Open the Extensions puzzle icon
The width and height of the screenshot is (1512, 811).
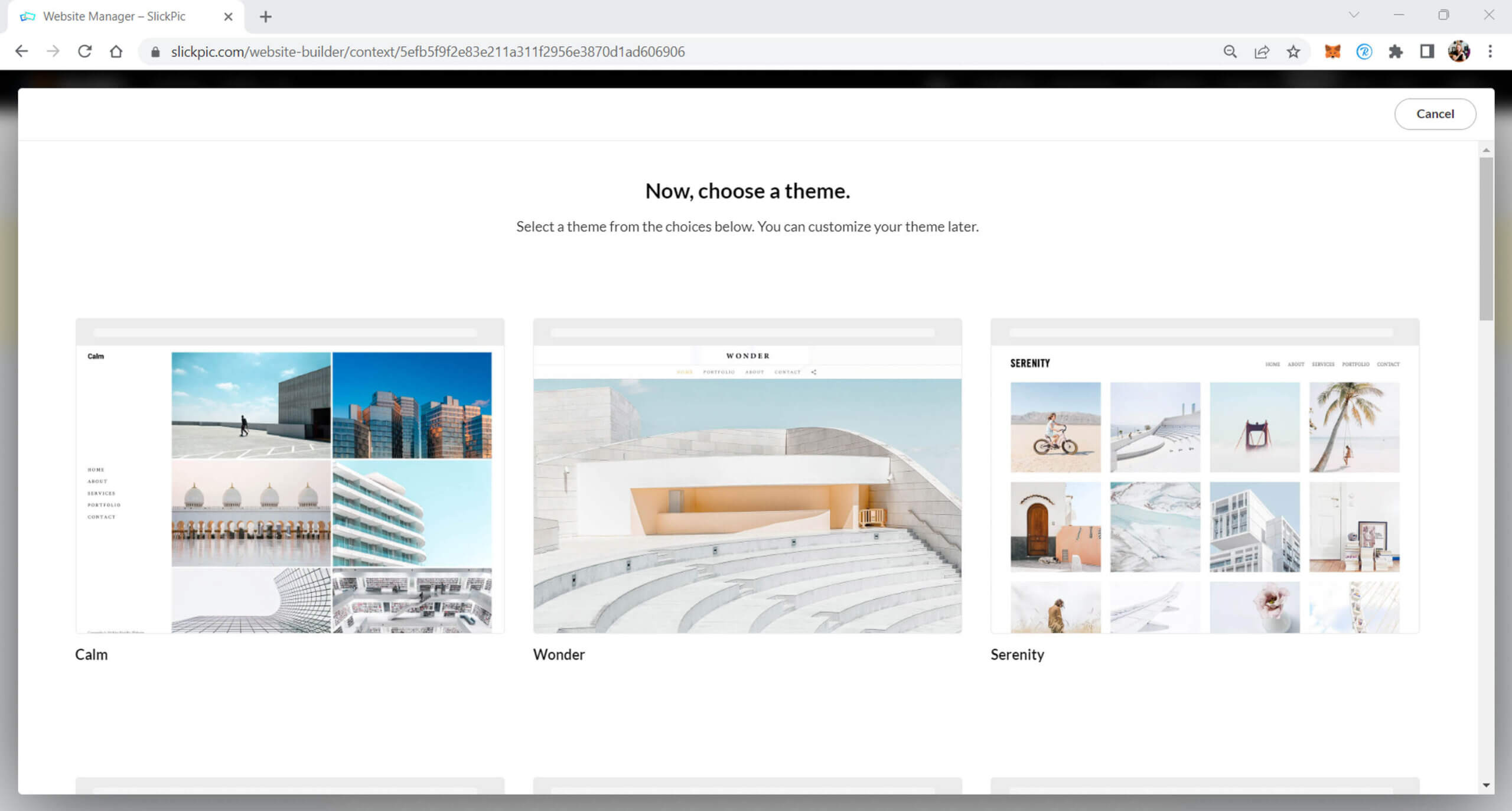click(1396, 51)
